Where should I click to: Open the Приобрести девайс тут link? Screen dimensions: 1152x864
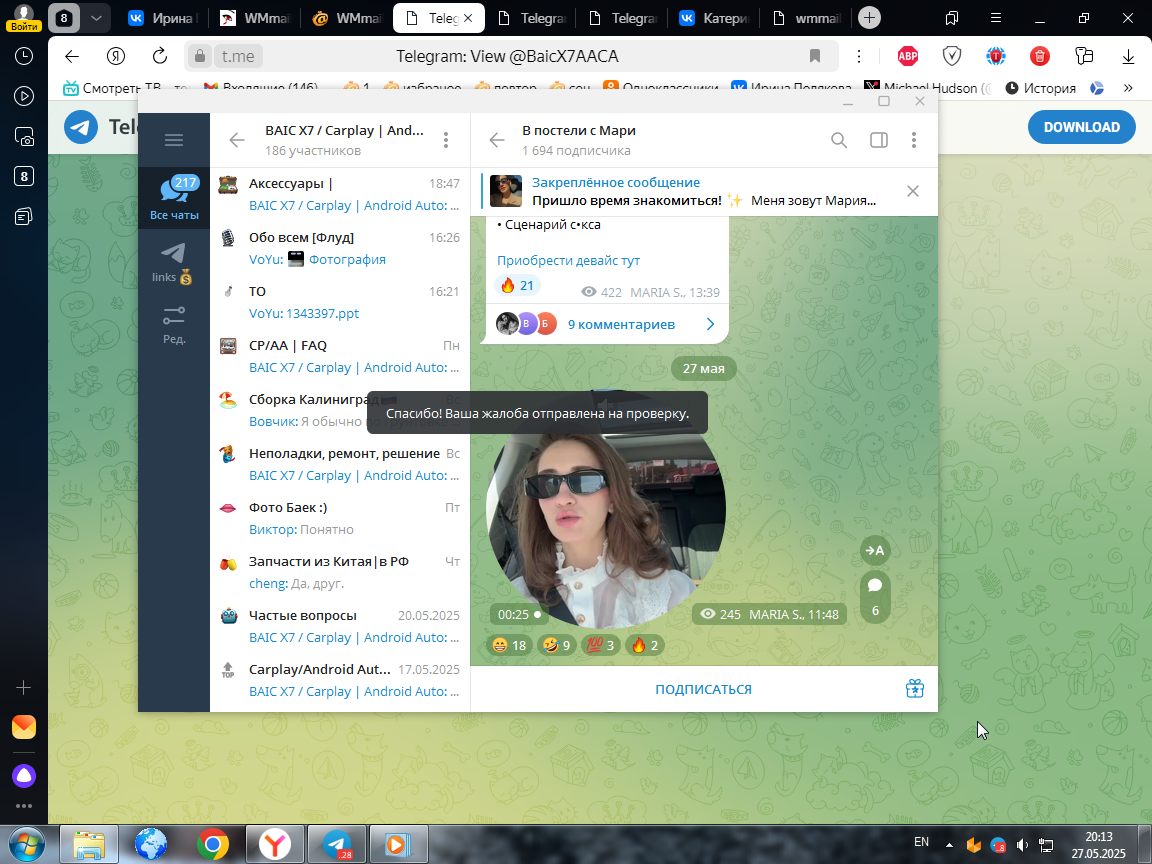(568, 260)
